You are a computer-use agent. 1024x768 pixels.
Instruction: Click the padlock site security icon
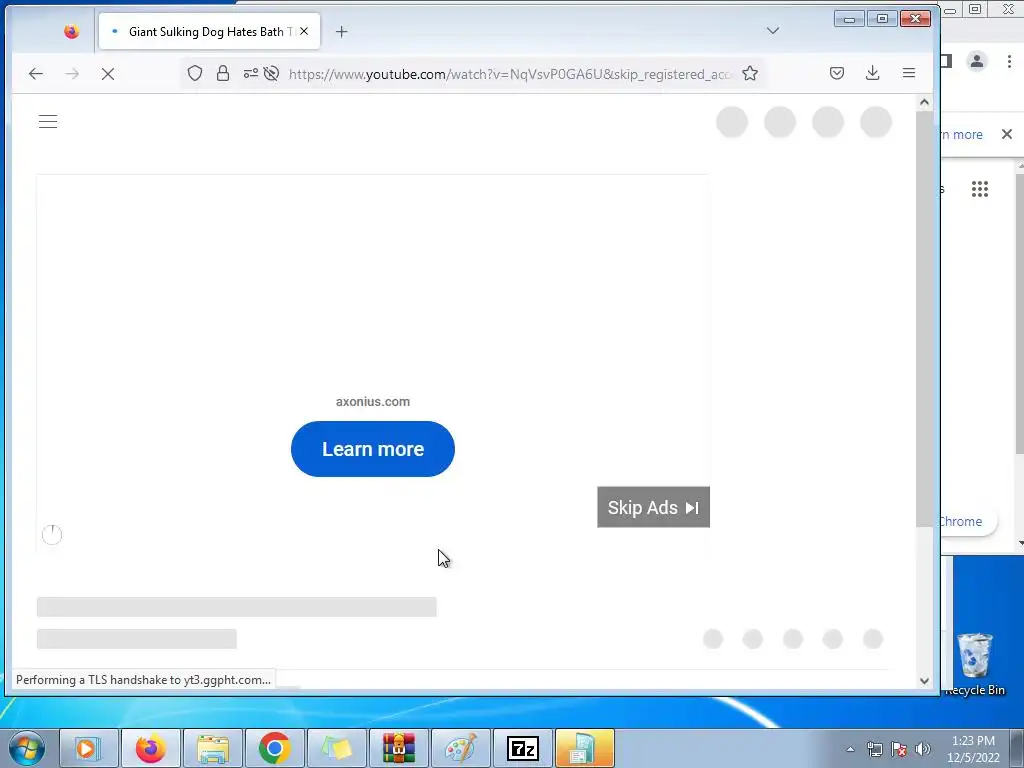pos(223,73)
